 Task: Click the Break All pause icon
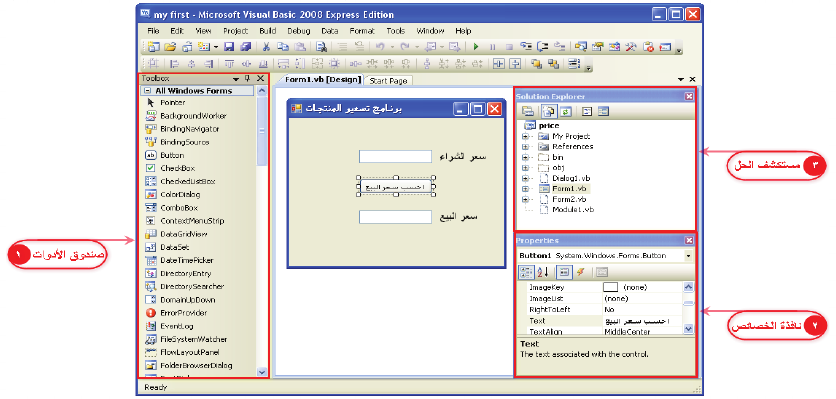[493, 47]
